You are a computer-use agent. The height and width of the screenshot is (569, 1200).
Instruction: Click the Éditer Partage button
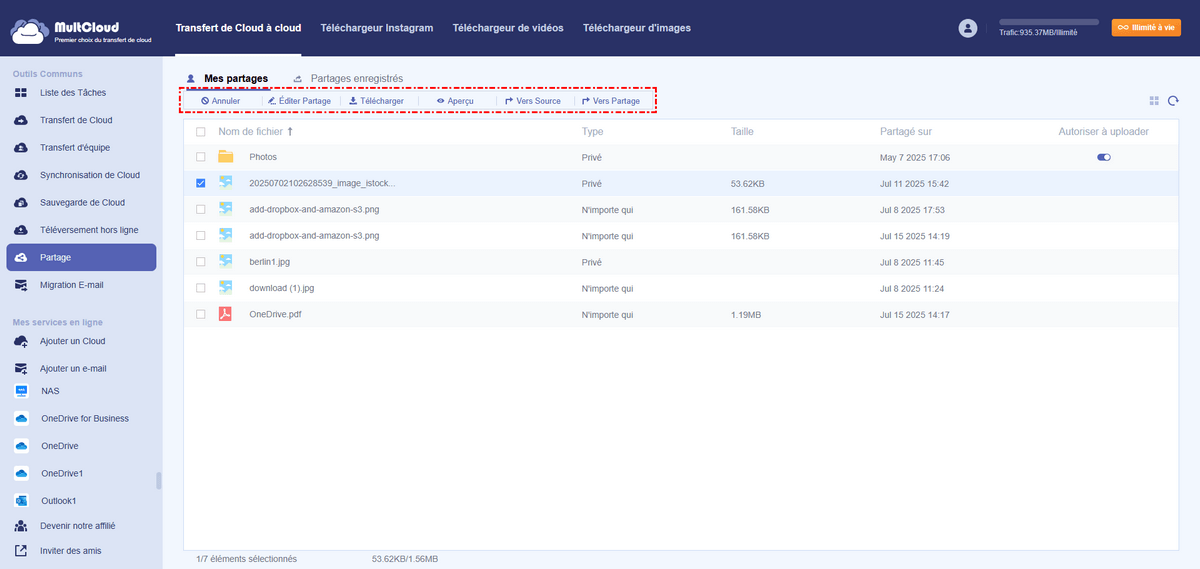tap(299, 101)
